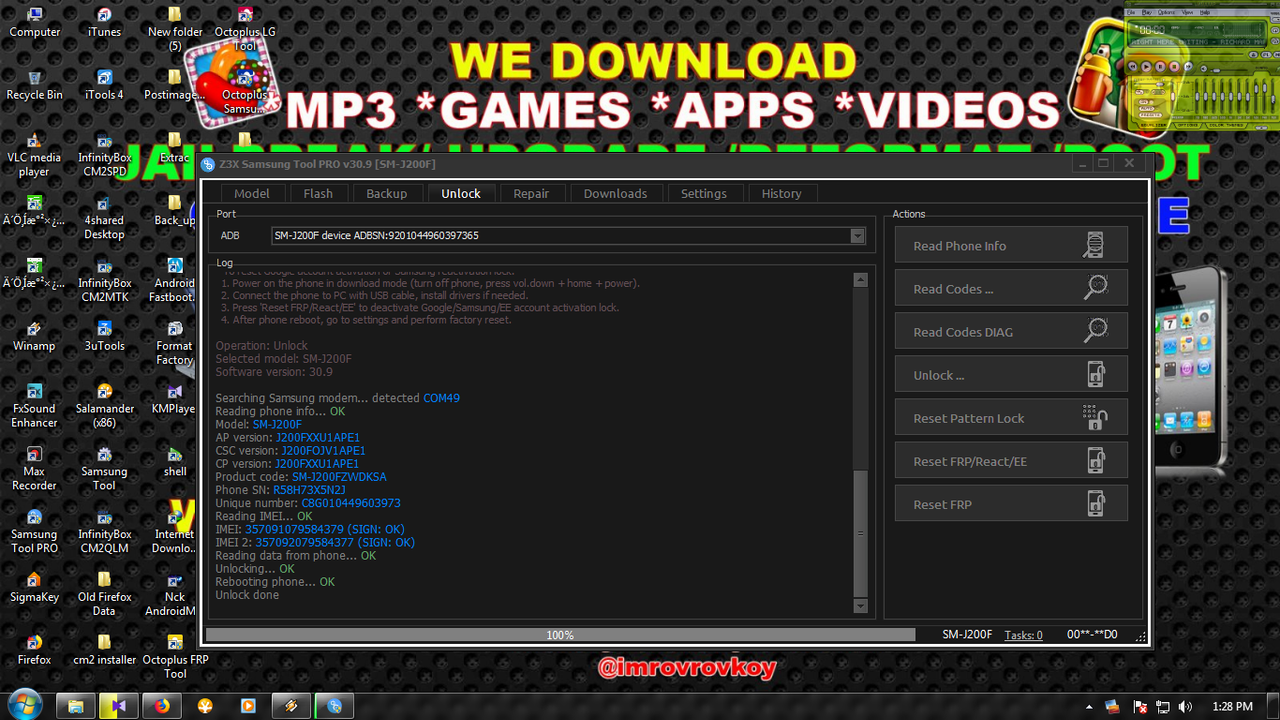Screen dimensions: 1280x720
Task: Open Color Themes tab in Winamp
Action: (1226, 125)
